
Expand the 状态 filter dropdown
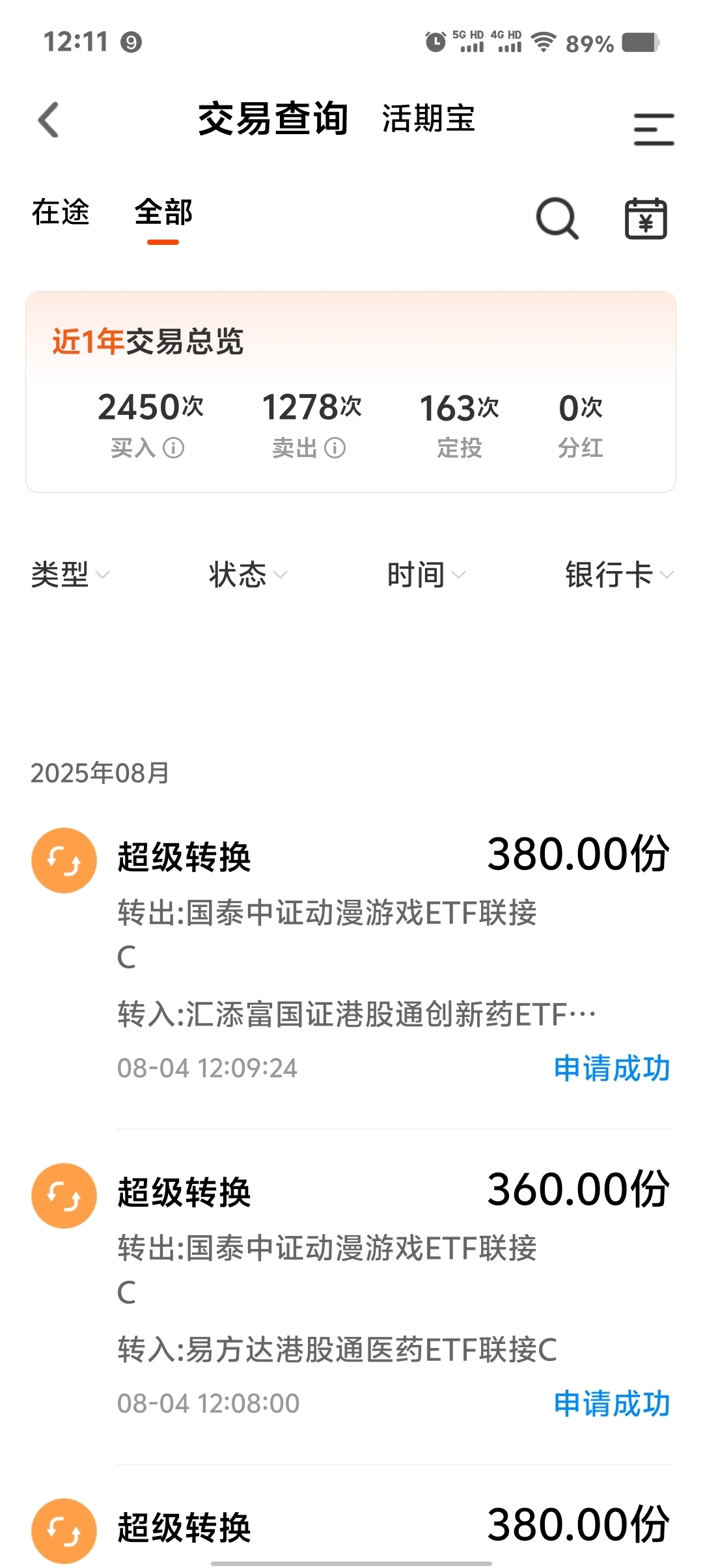coord(248,575)
